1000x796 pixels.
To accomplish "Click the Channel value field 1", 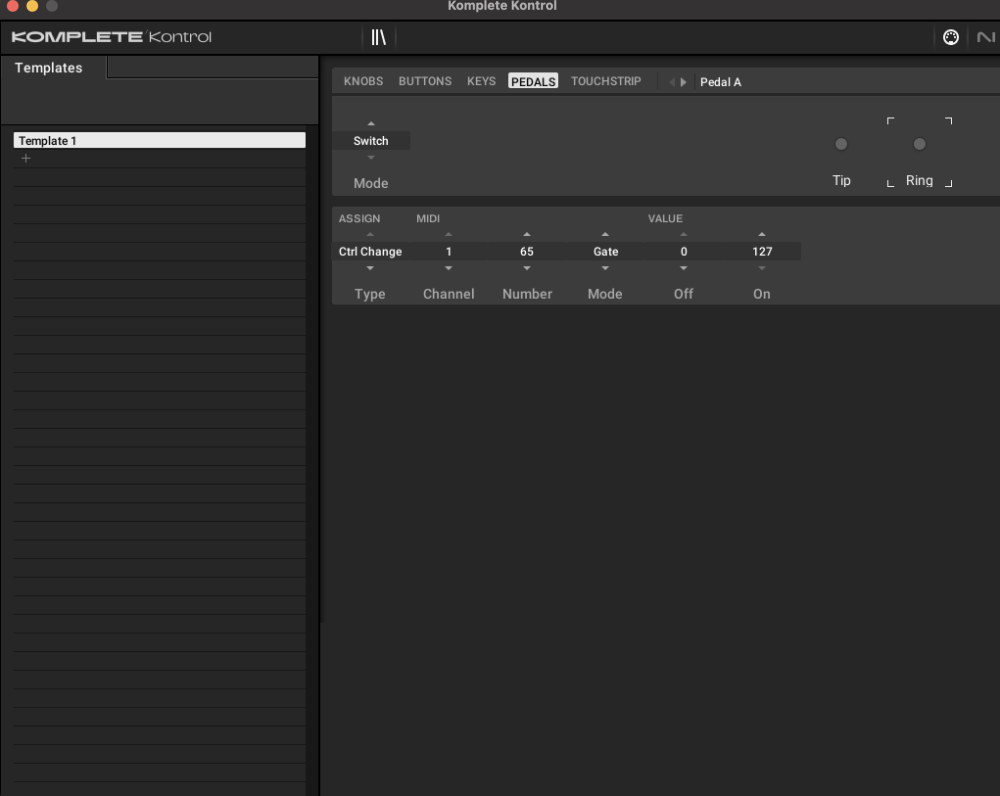I will point(448,251).
